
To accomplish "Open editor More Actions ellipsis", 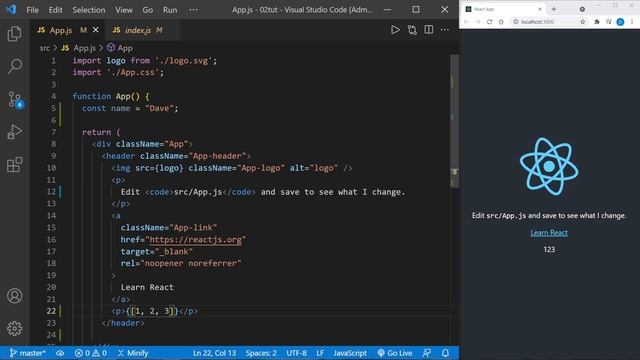I will 445,30.
